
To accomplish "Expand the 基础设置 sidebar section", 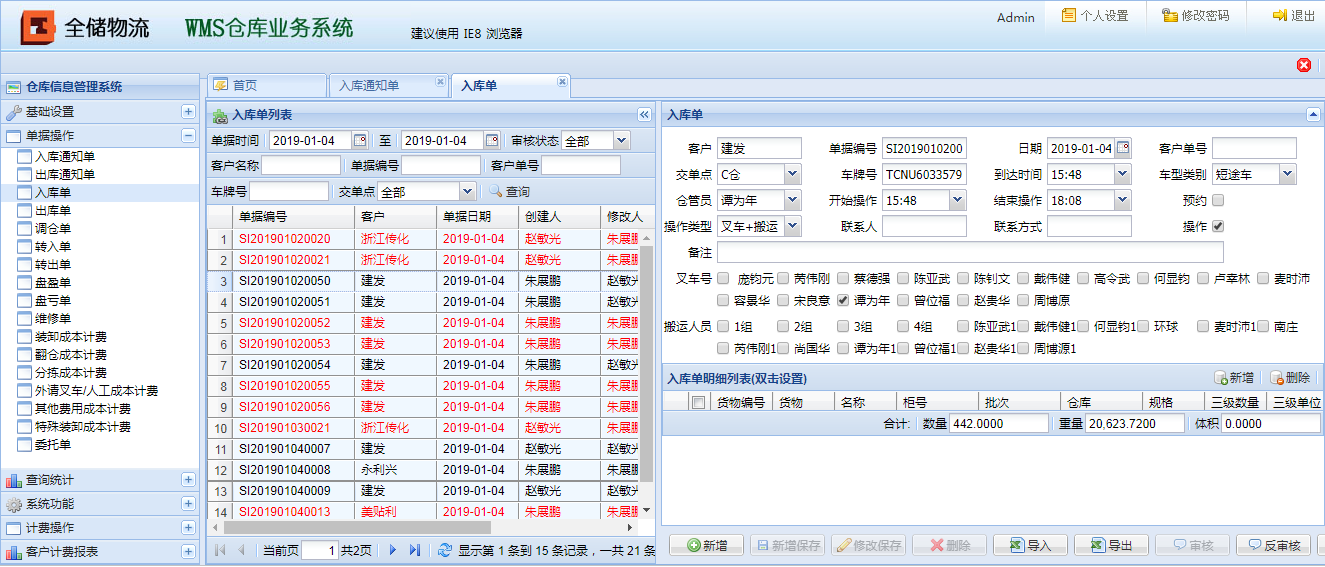I will pyautogui.click(x=188, y=112).
